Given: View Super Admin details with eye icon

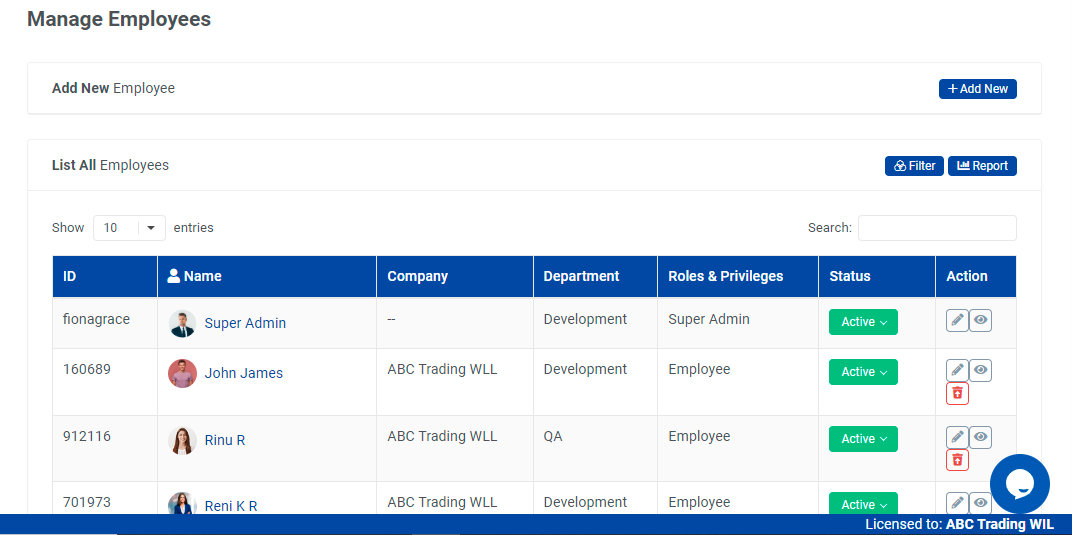Looking at the screenshot, I should click(x=981, y=320).
